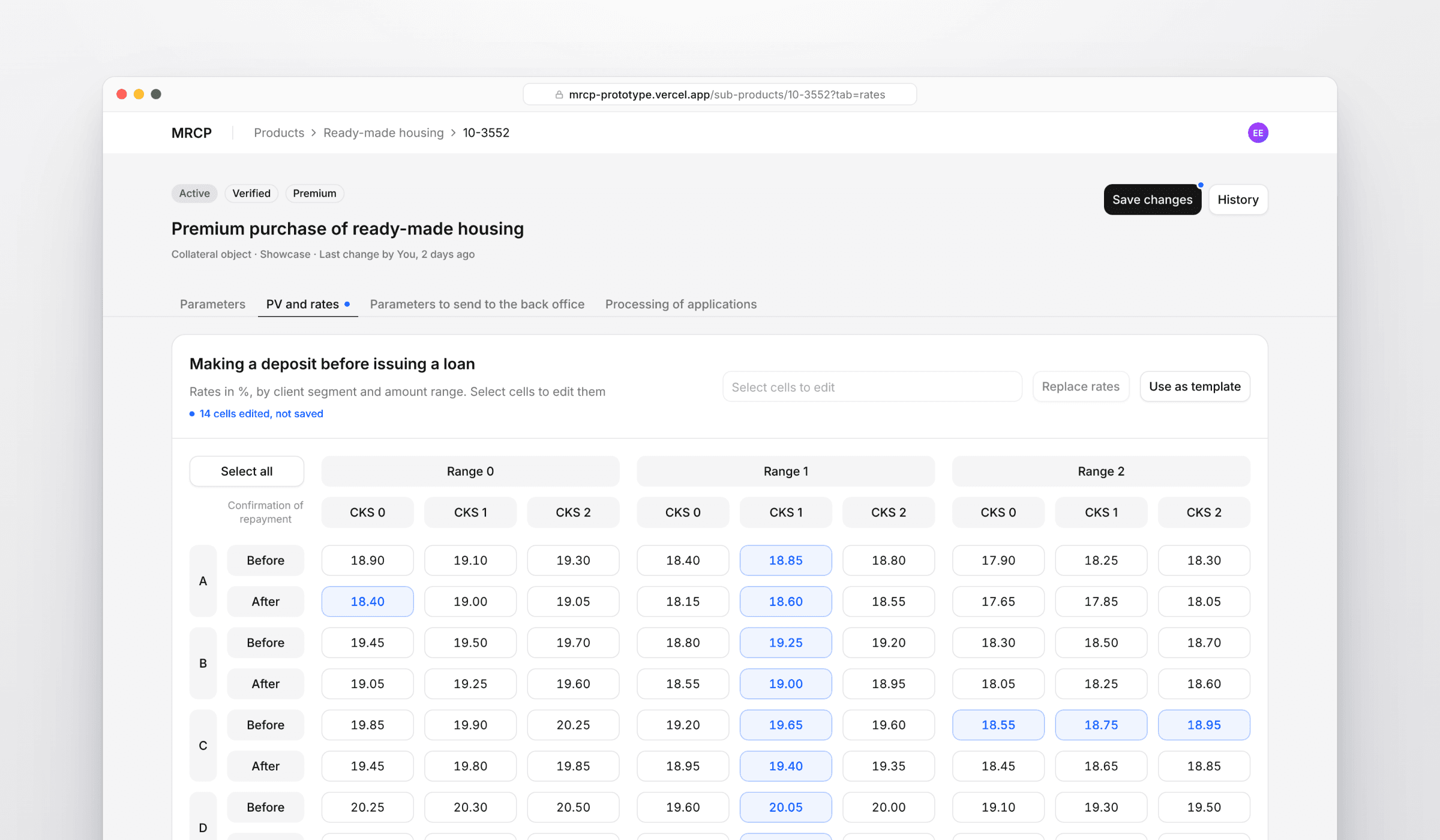Select edited 18.40 cell in segment A After
This screenshot has height=840, width=1440.
point(367,601)
